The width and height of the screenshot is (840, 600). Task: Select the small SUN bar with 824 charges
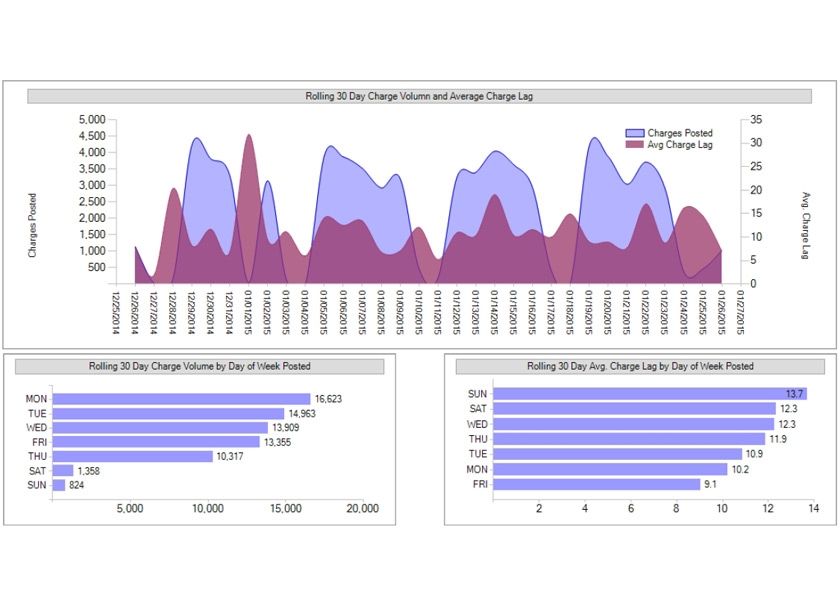(x=59, y=485)
